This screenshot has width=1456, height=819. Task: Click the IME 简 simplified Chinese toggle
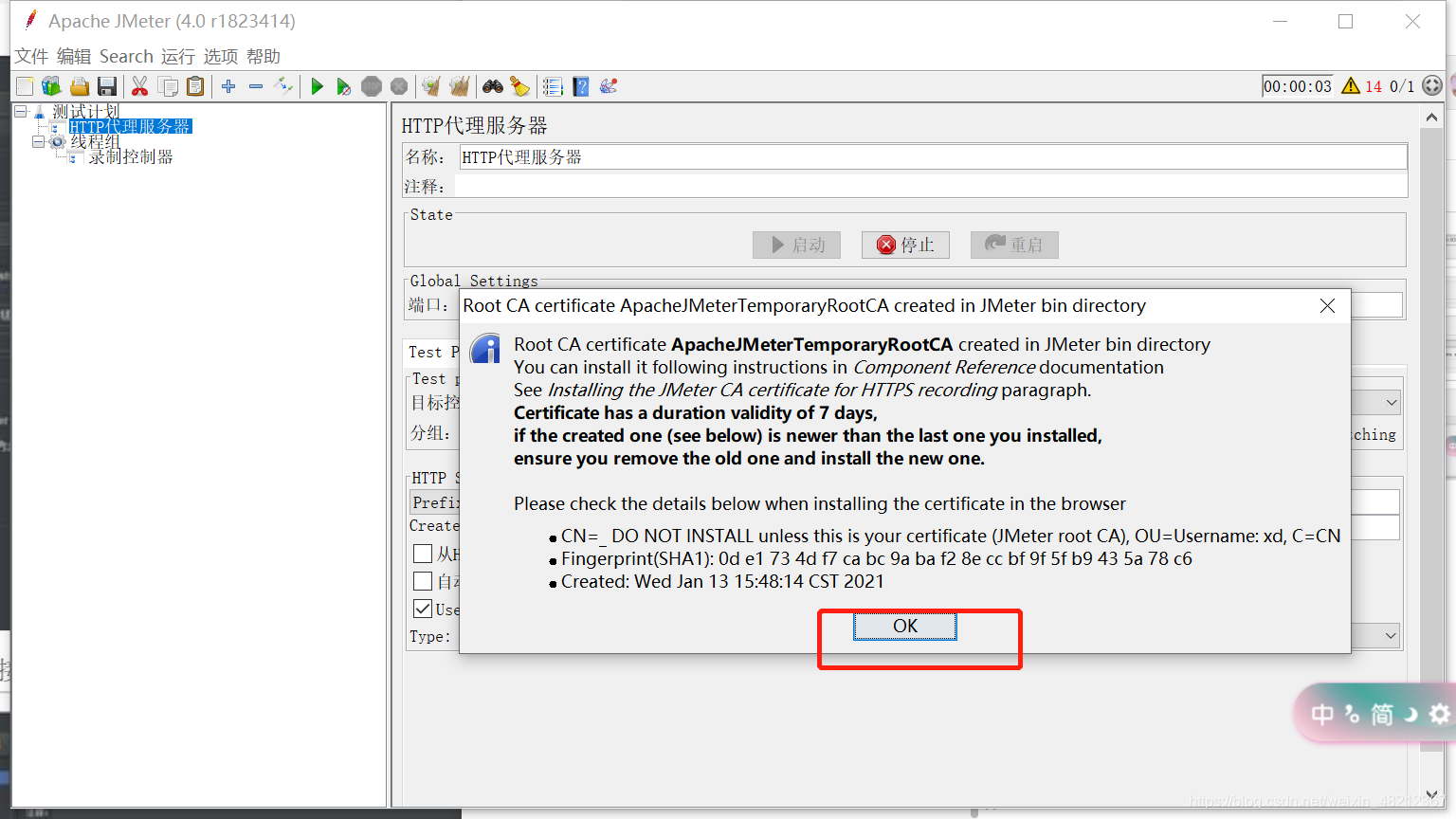click(x=1382, y=714)
